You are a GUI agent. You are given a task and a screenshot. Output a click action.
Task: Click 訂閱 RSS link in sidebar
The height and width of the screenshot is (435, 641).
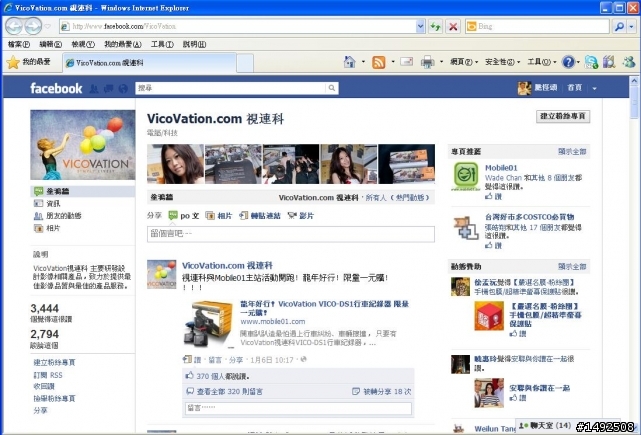[x=48, y=375]
